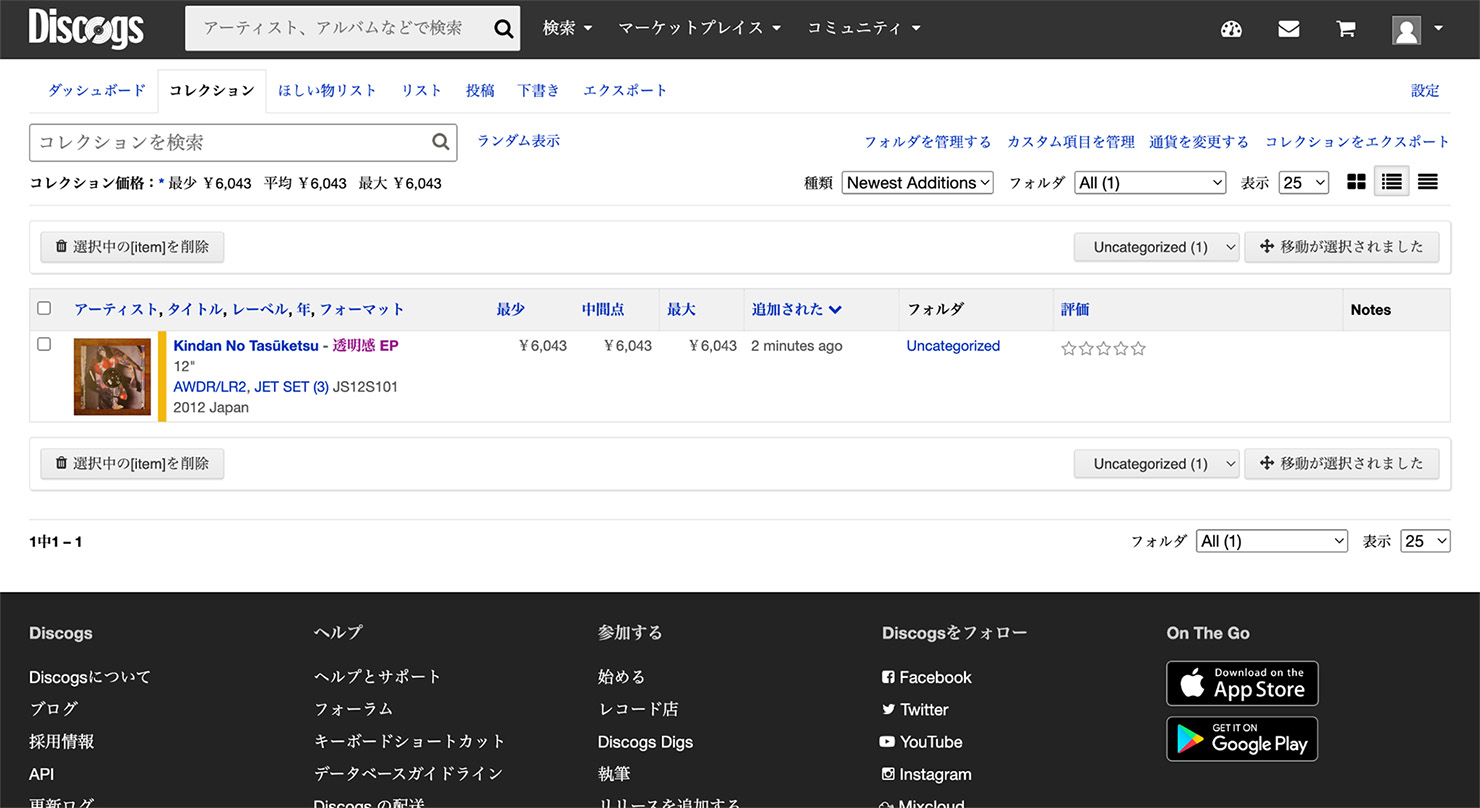Click the lower 選択中の[item]を削除 button
The image size is (1480, 808).
[132, 464]
